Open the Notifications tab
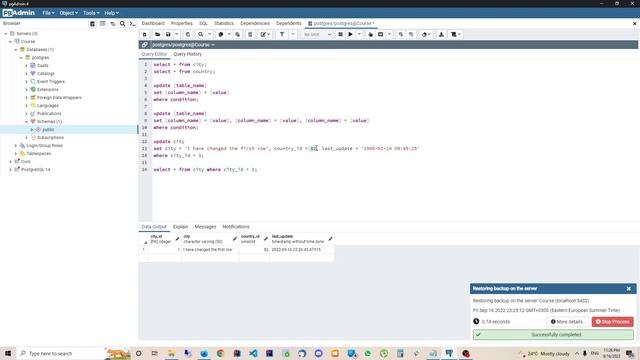 [236, 227]
